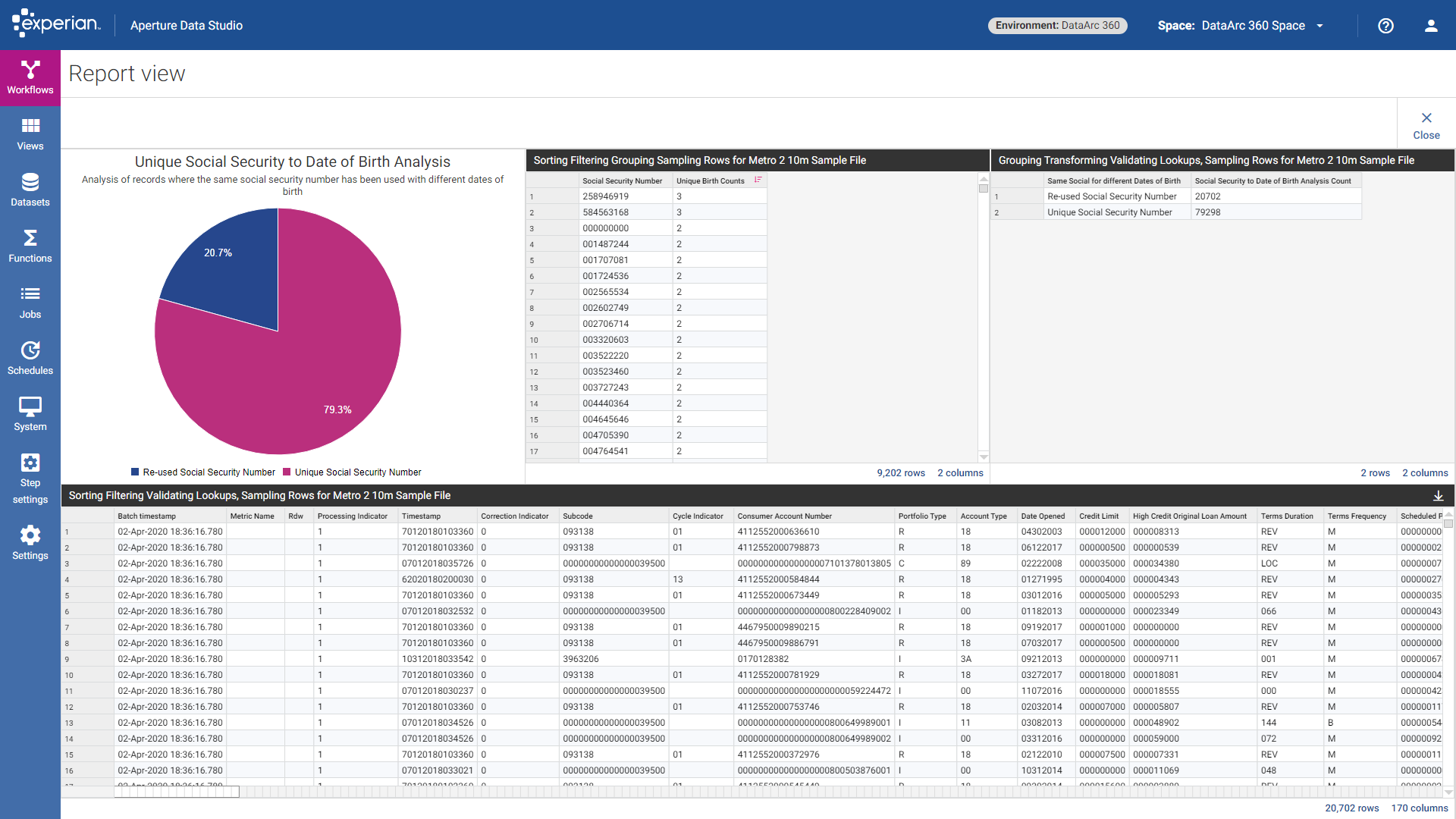The image size is (1456, 819).
Task: Toggle Re-used Social Security Number legend swatch
Action: pos(135,472)
